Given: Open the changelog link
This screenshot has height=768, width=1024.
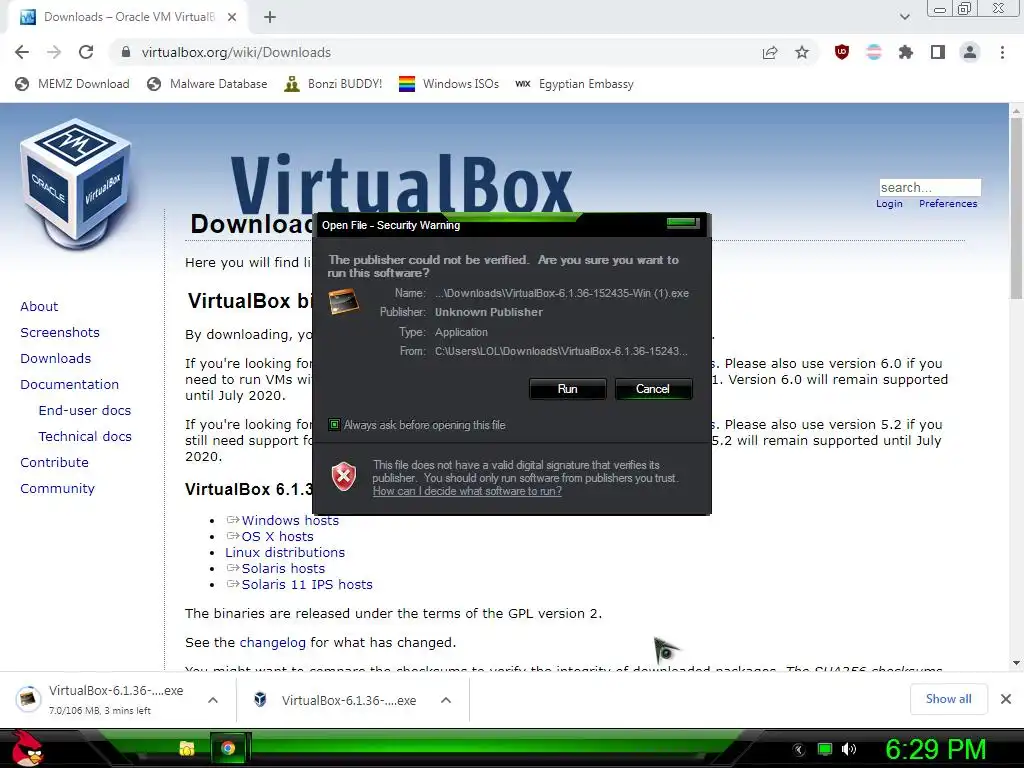Looking at the screenshot, I should pyautogui.click(x=272, y=643).
